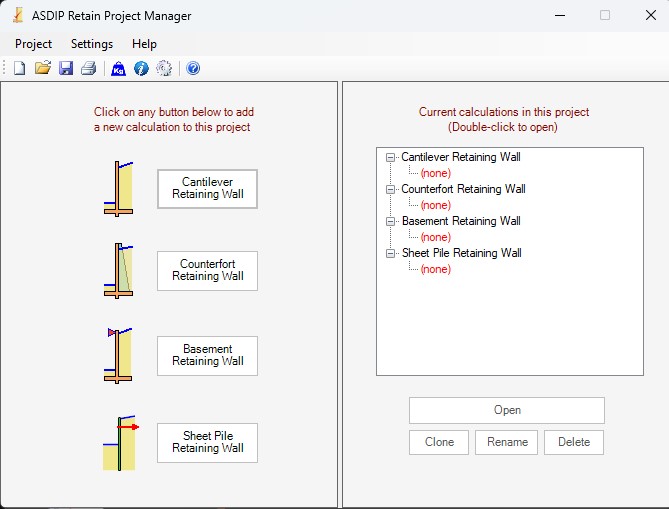The image size is (669, 509).
Task: Click the blue Help question mark icon
Action: coord(193,68)
